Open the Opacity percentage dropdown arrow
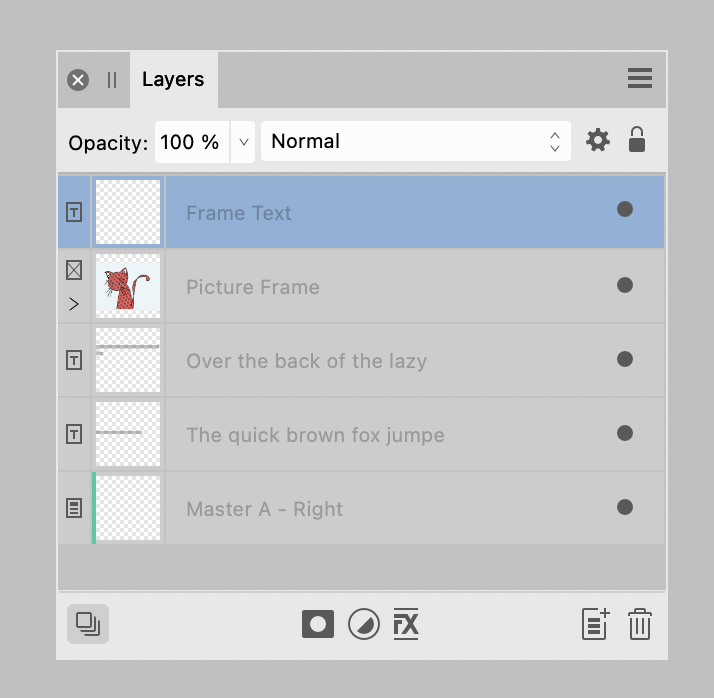The height and width of the screenshot is (698, 714). [x=244, y=142]
